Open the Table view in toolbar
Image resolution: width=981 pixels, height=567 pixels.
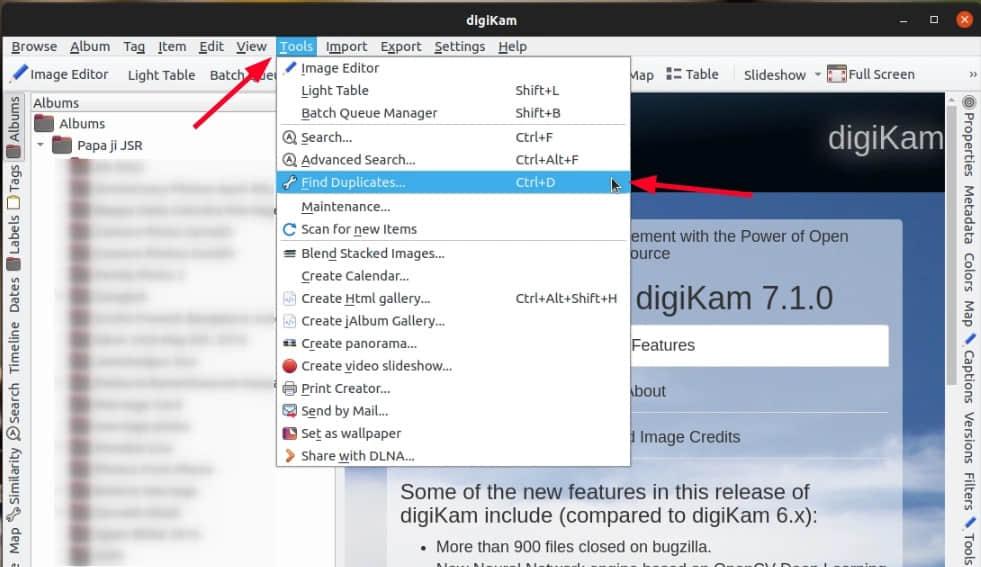(692, 74)
